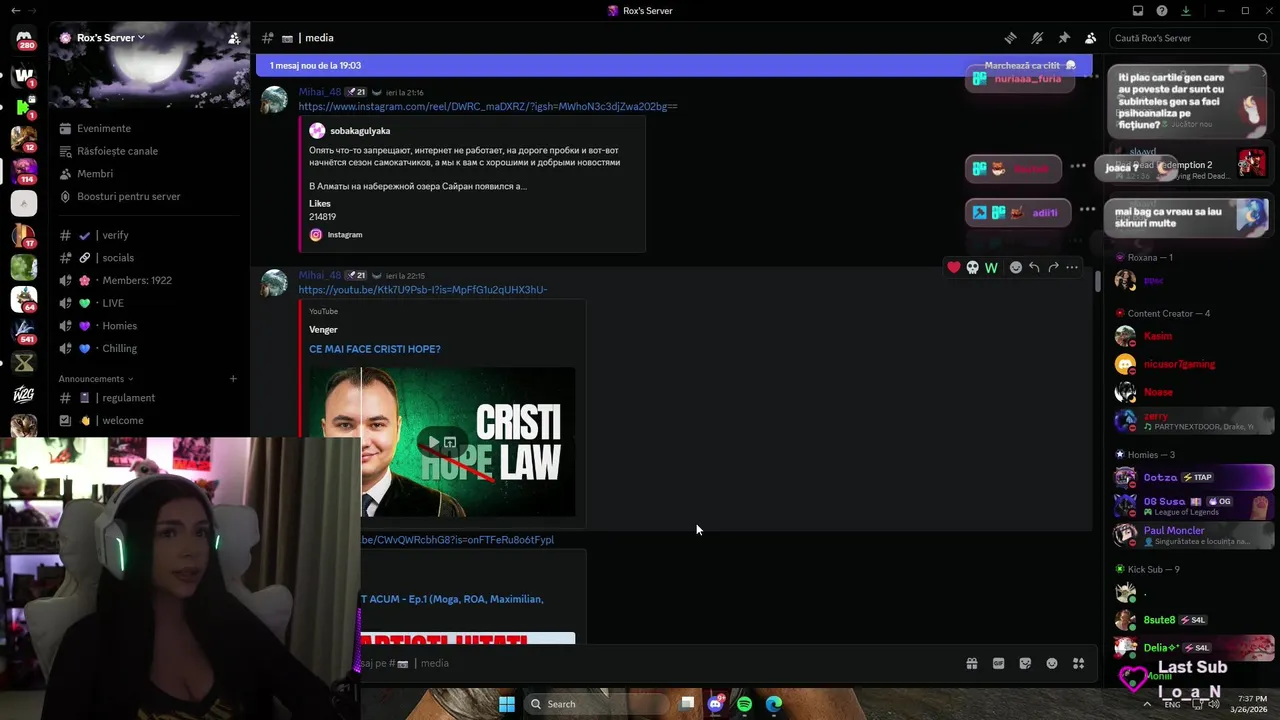Open sticker picker in message bar
Screen dimensions: 1280x720
coord(1025,663)
